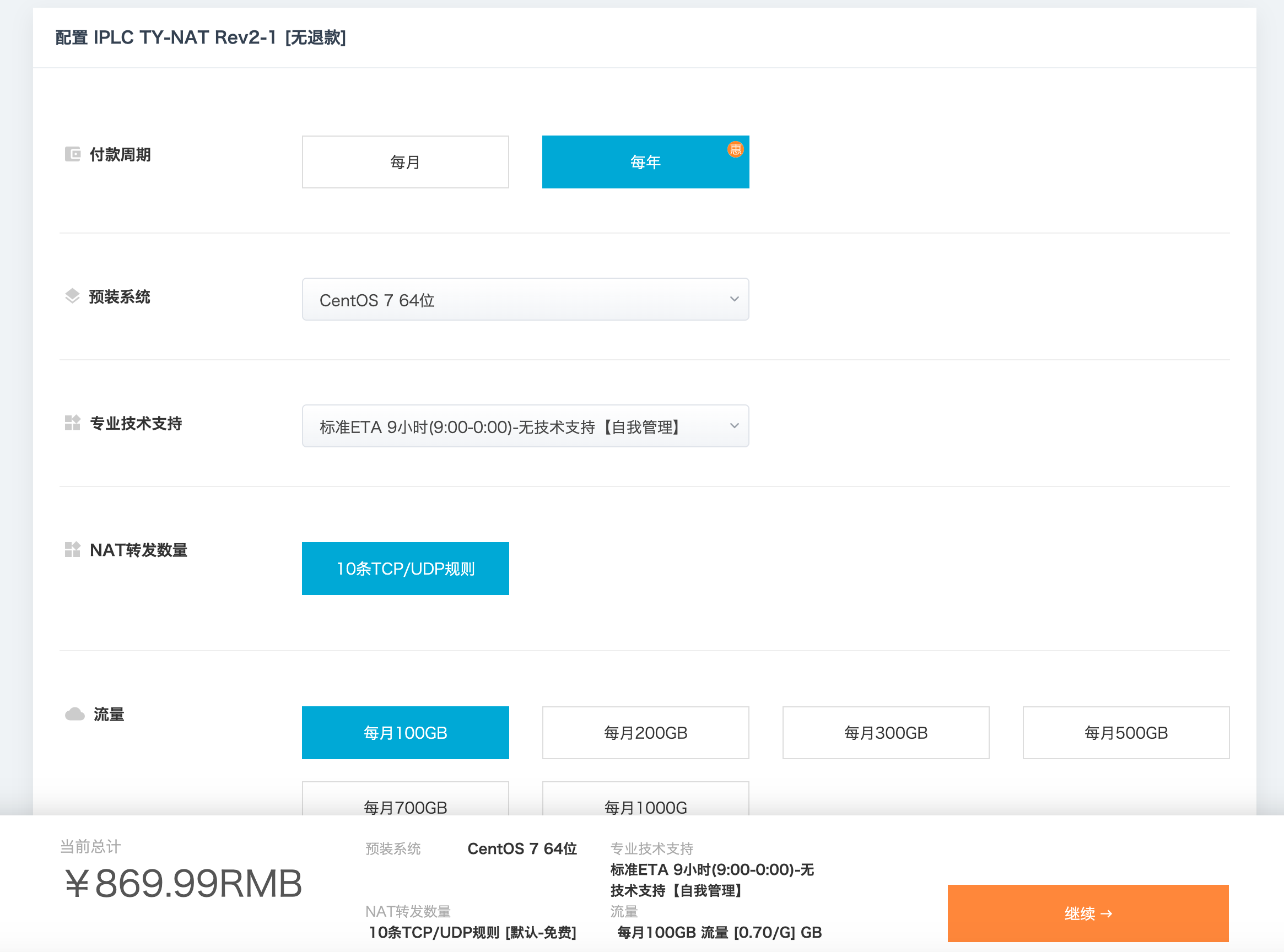The height and width of the screenshot is (952, 1284).
Task: Select the 每年 billing cycle option
Action: pos(645,162)
